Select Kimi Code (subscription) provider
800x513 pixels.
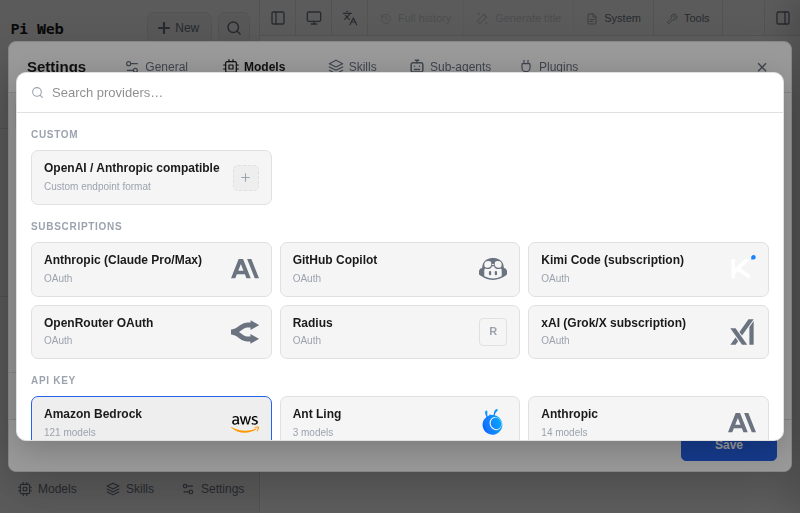(648, 269)
